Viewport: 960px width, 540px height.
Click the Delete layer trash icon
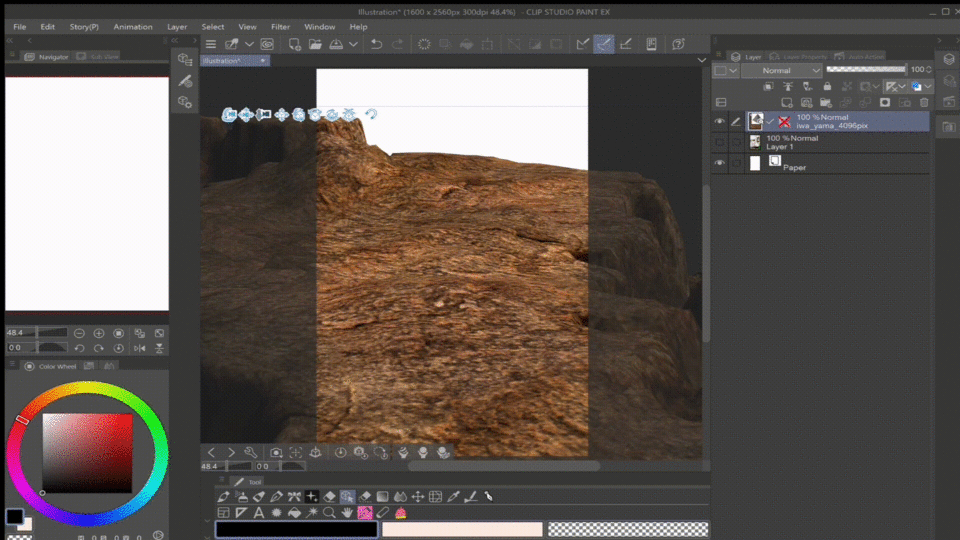point(924,102)
